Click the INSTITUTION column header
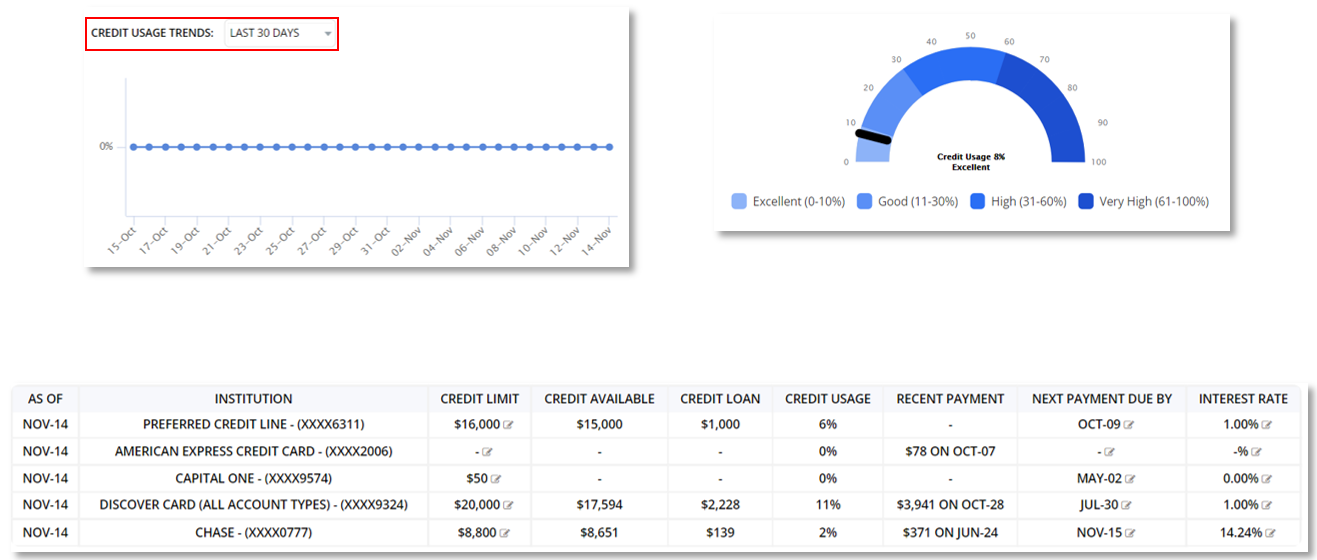Viewport: 1317px width, 560px height. pyautogui.click(x=254, y=398)
